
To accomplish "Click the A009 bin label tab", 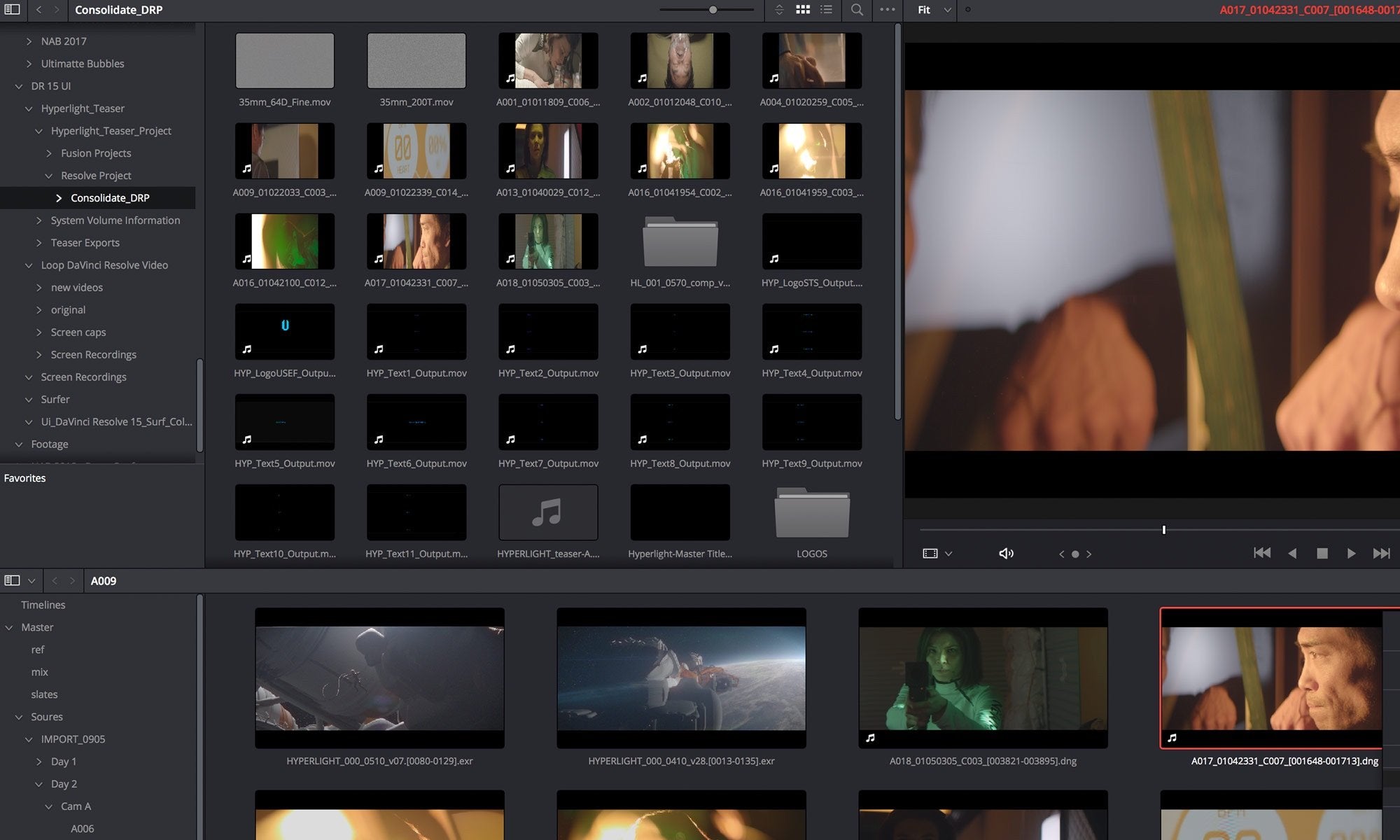I will click(103, 580).
